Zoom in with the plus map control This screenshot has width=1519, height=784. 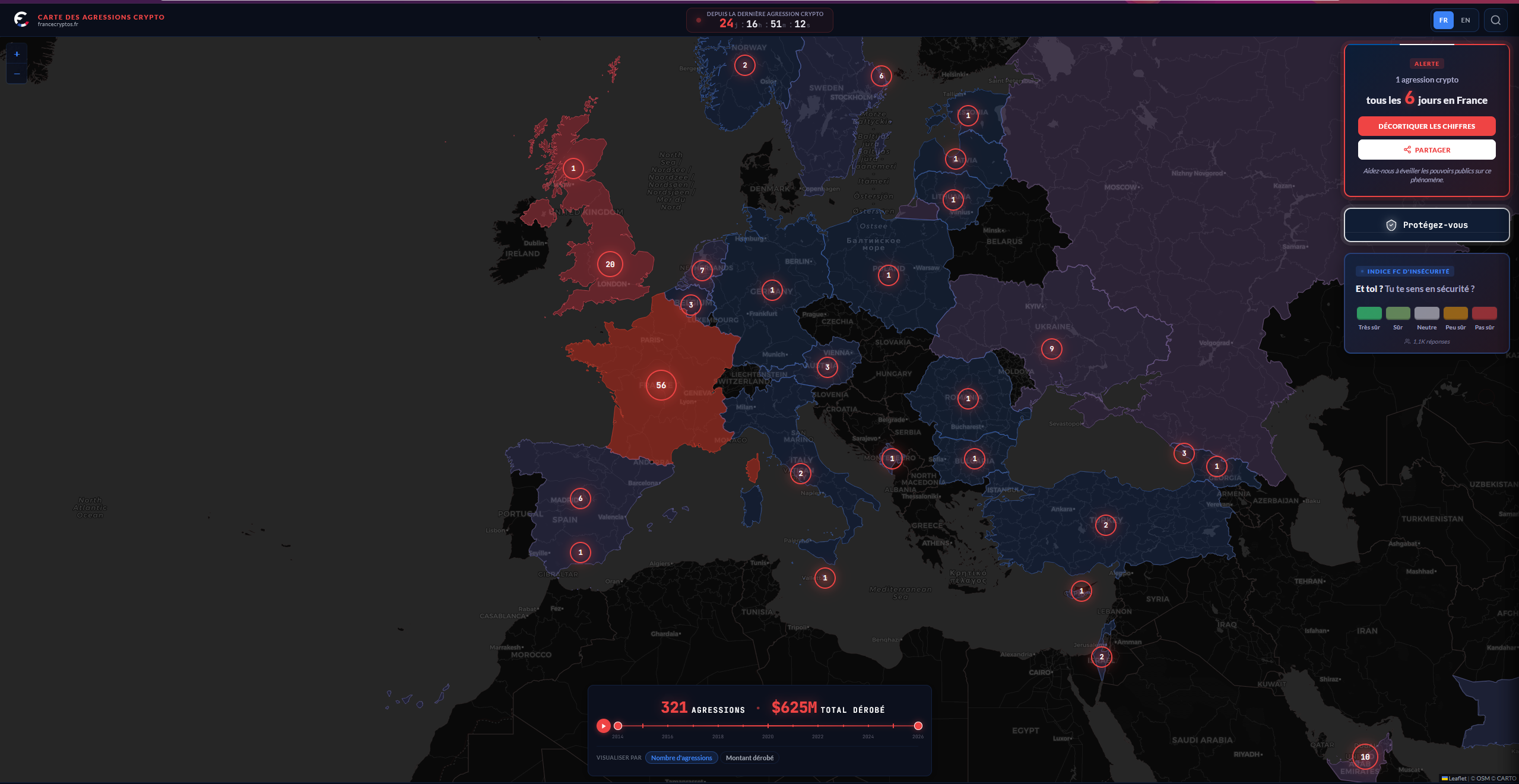(x=17, y=54)
